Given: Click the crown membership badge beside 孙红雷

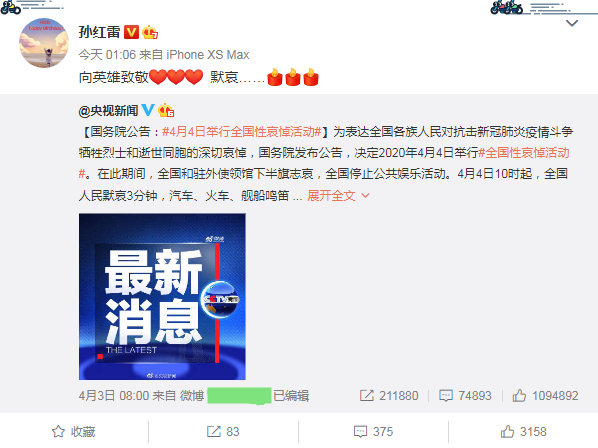Looking at the screenshot, I should 150,32.
